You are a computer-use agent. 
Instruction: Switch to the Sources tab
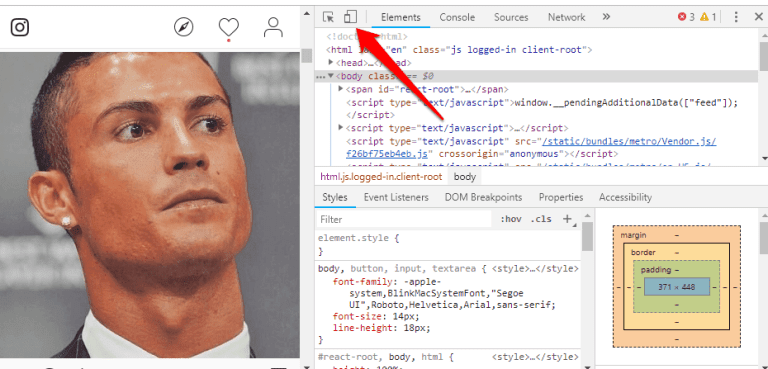tap(511, 17)
